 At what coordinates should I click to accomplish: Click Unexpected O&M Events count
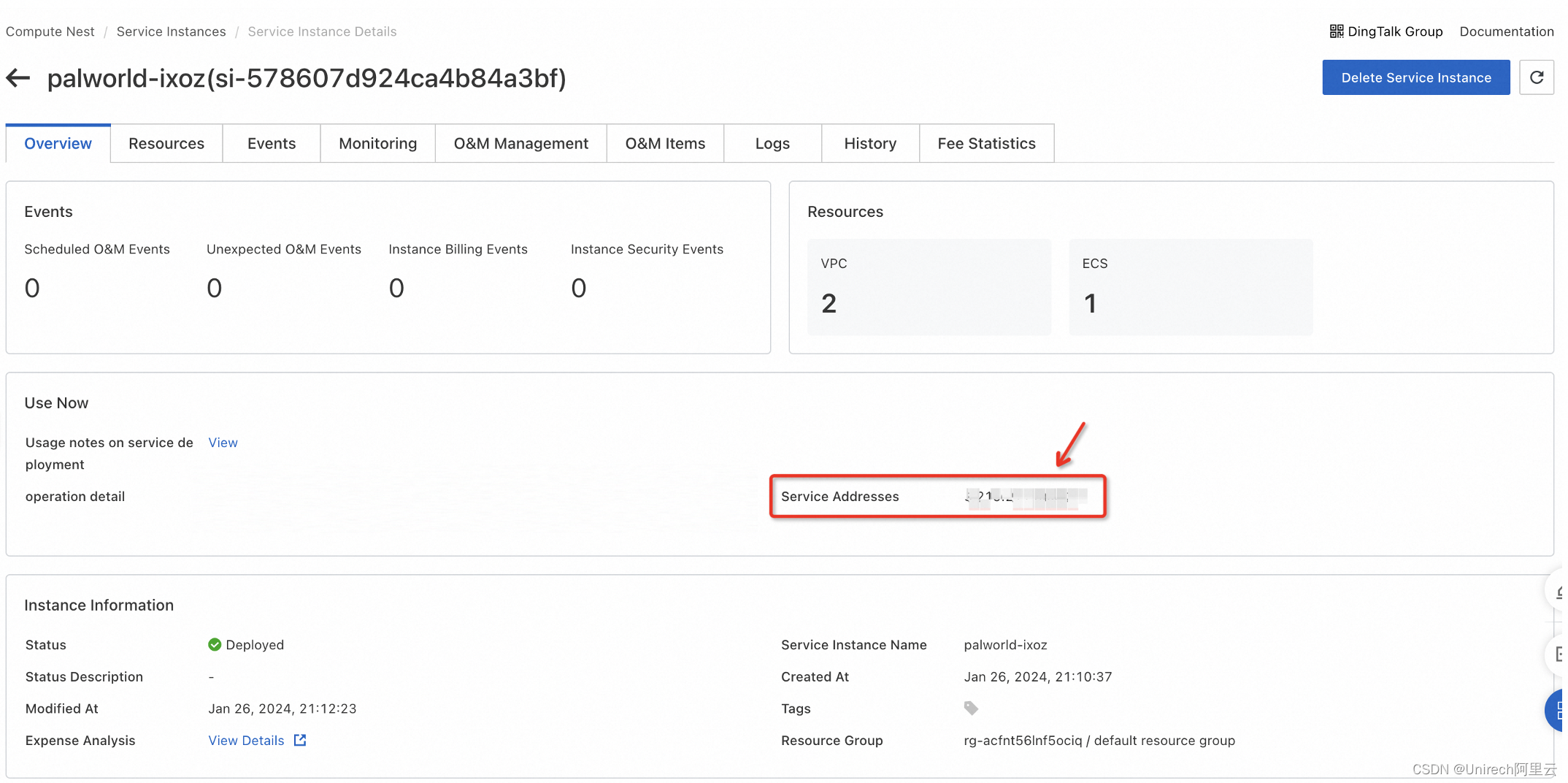pos(214,288)
